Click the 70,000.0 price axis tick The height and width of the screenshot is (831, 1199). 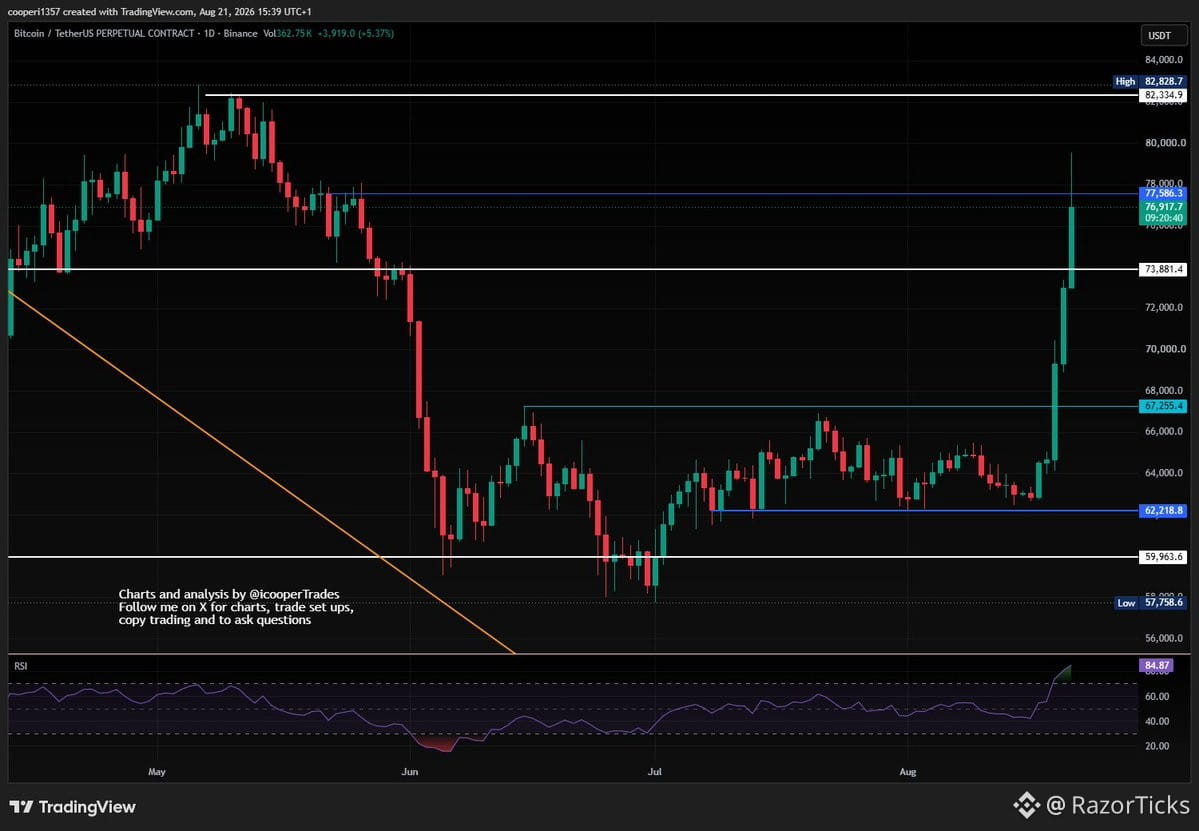point(1165,349)
